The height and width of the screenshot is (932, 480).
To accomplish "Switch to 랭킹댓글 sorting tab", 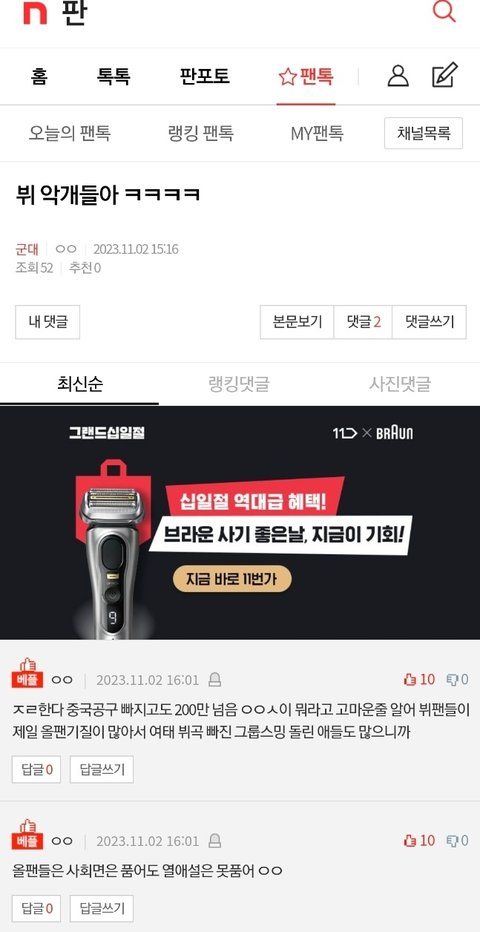I will (239, 384).
